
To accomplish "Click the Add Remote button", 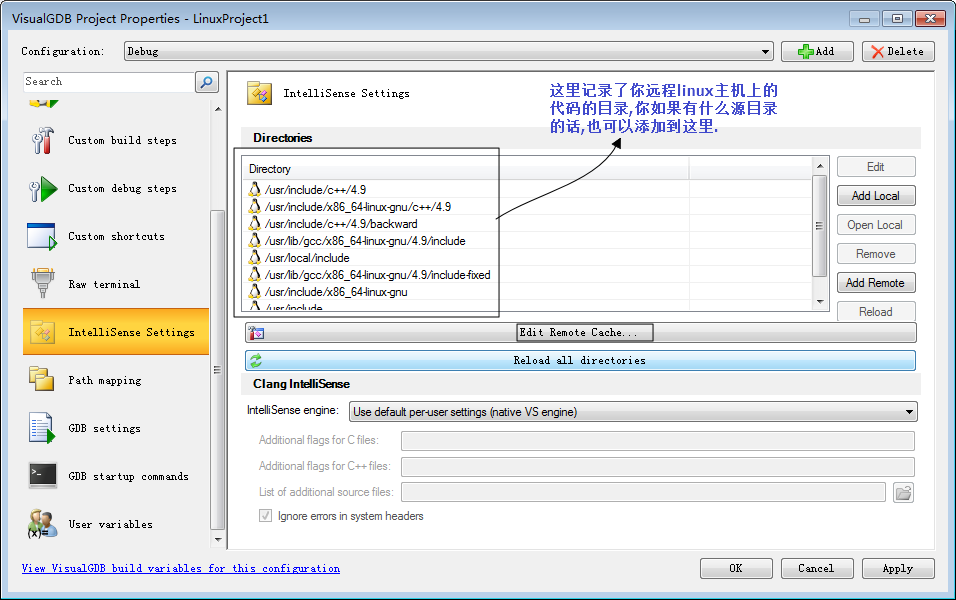I will [x=876, y=283].
